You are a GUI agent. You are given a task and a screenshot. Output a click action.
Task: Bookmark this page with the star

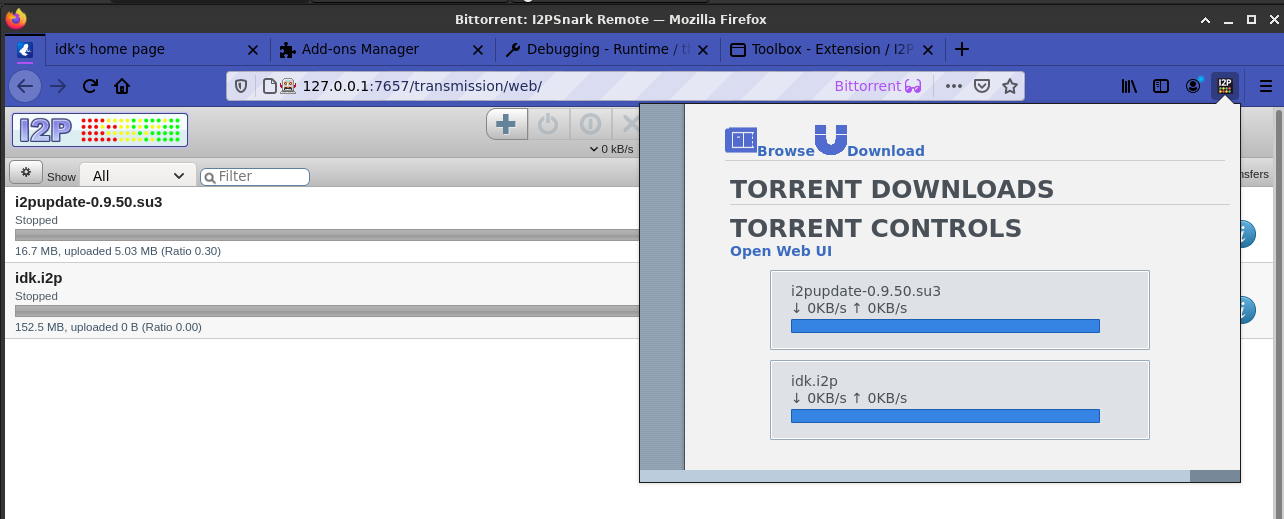point(1010,86)
